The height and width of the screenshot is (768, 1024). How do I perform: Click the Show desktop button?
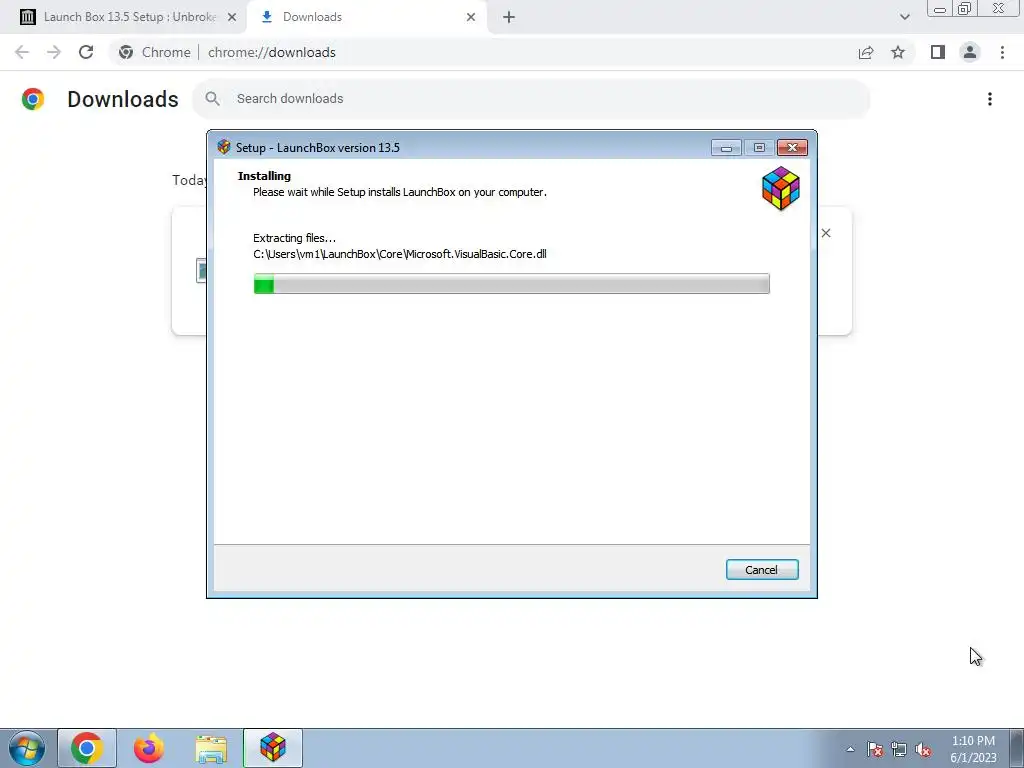[x=1017, y=748]
